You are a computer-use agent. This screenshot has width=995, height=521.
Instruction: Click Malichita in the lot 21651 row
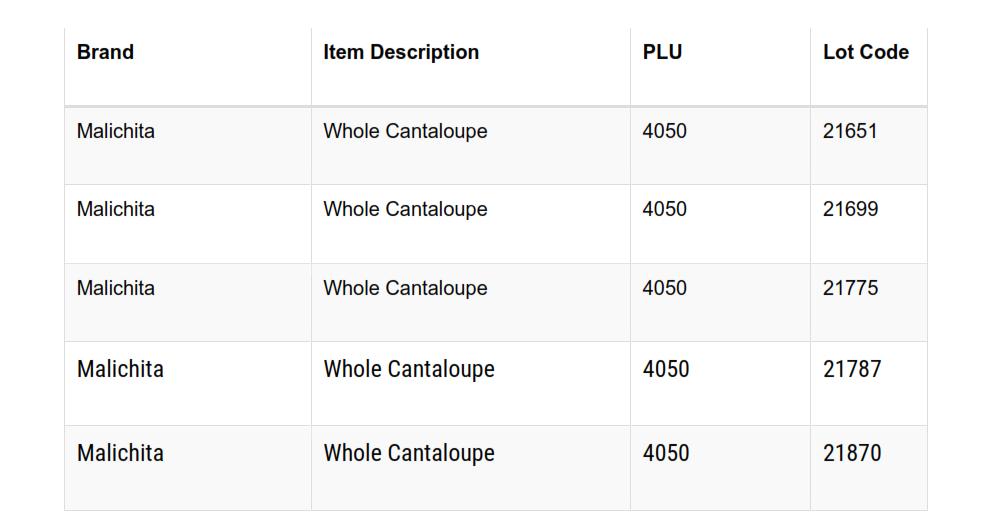tap(116, 131)
